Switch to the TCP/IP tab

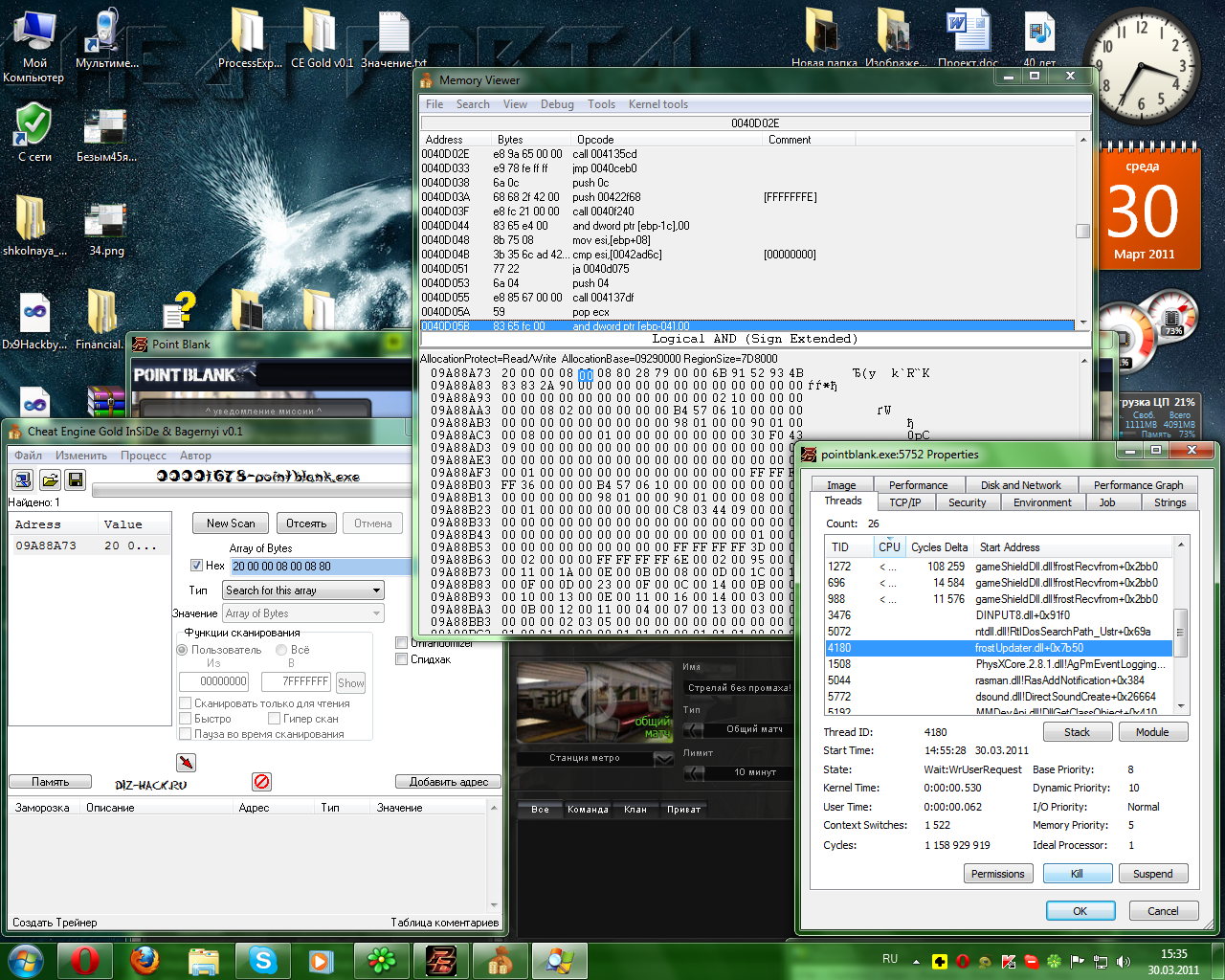pos(904,502)
